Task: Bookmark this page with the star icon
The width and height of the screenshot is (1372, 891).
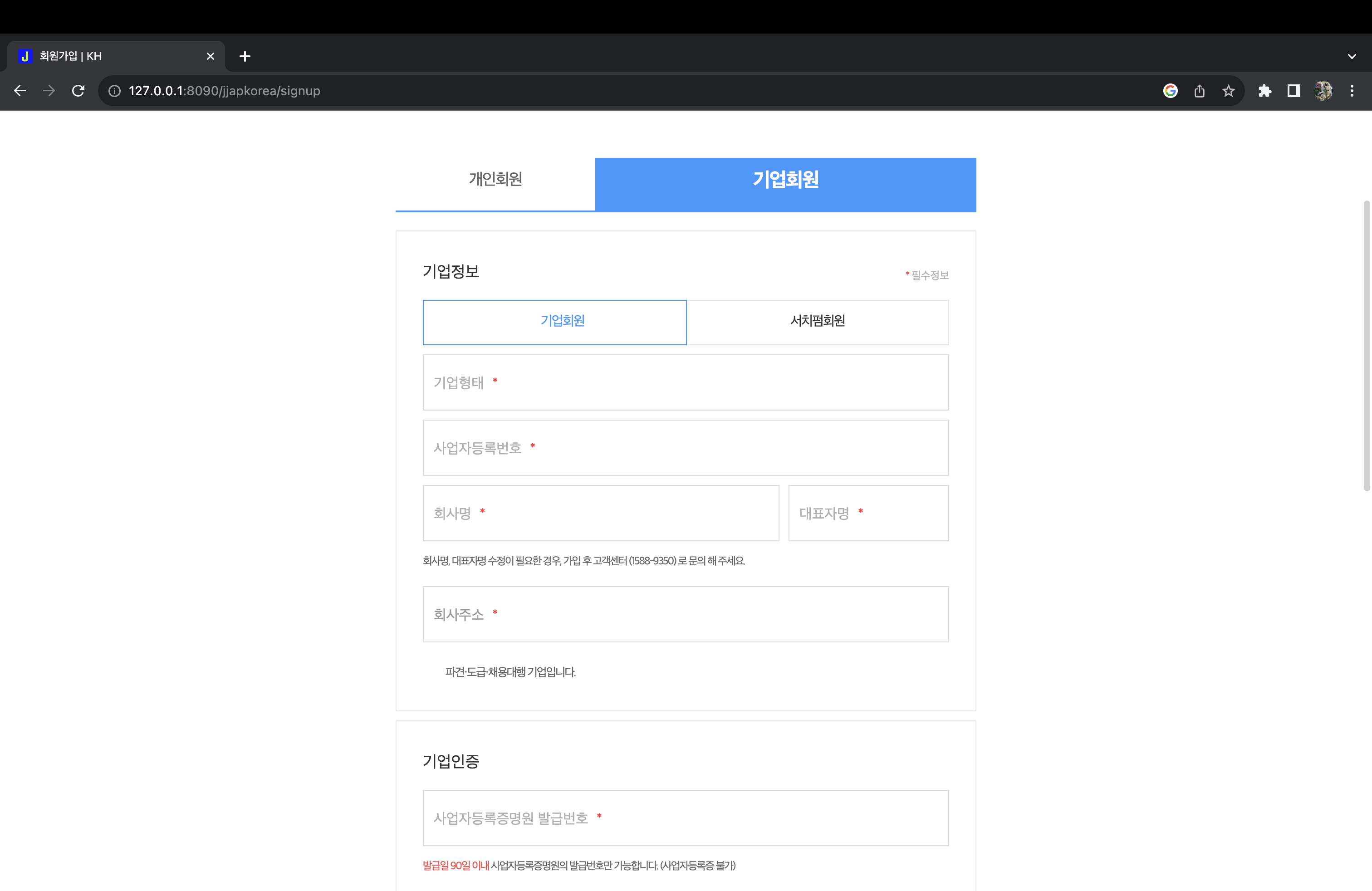Action: pos(1229,90)
